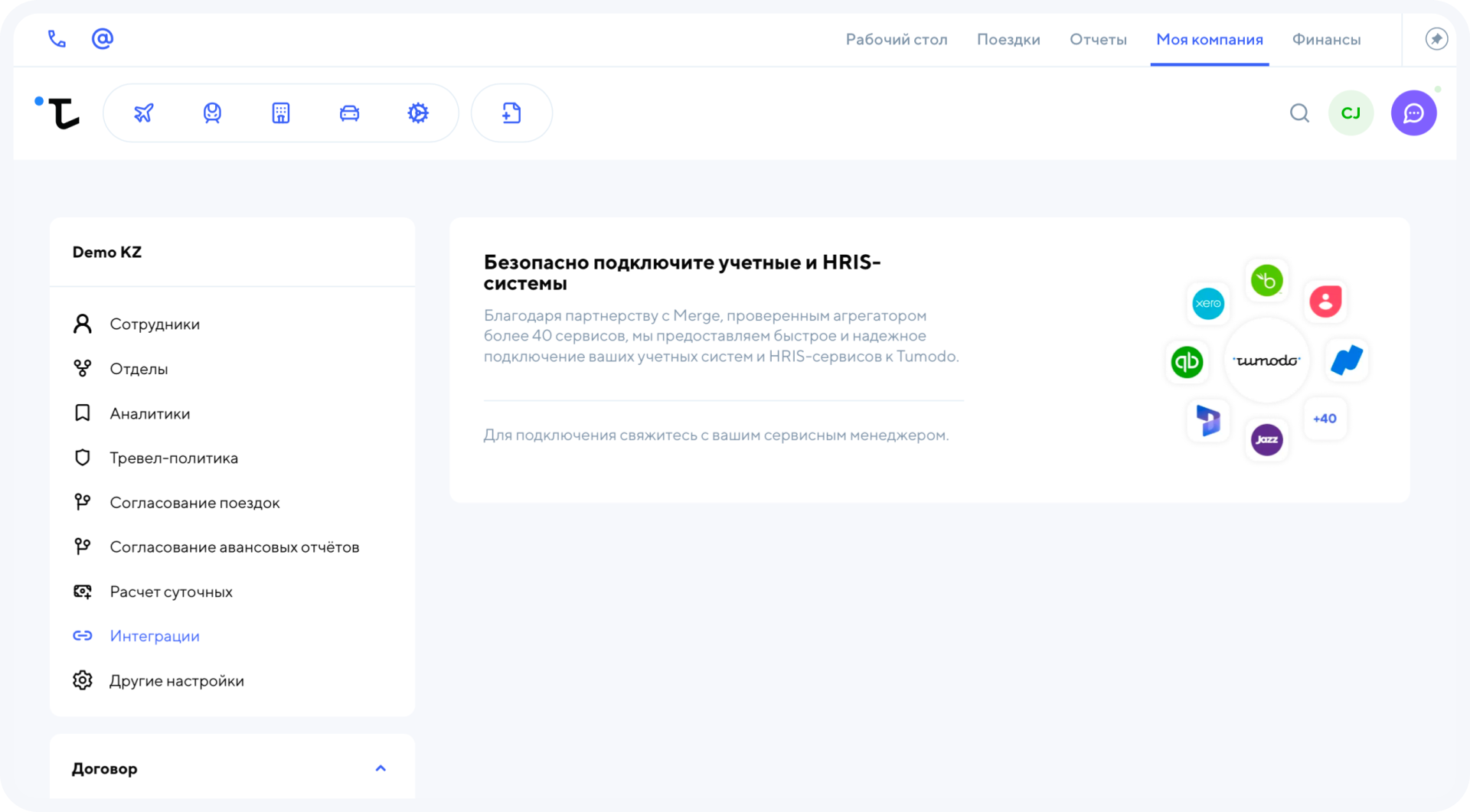Collapse the Договор section chevron
This screenshot has width=1470, height=812.
(381, 768)
